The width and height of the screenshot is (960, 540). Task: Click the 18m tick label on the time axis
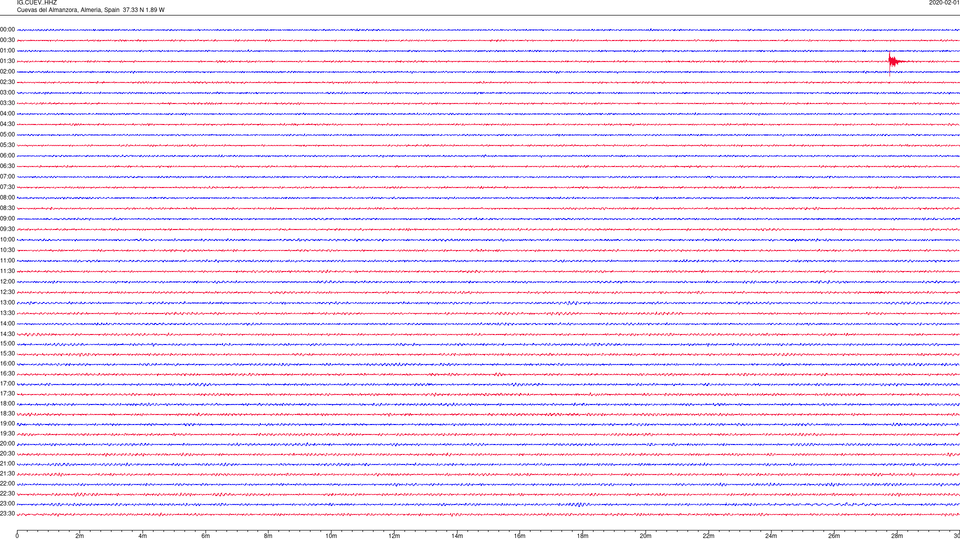[x=583, y=536]
